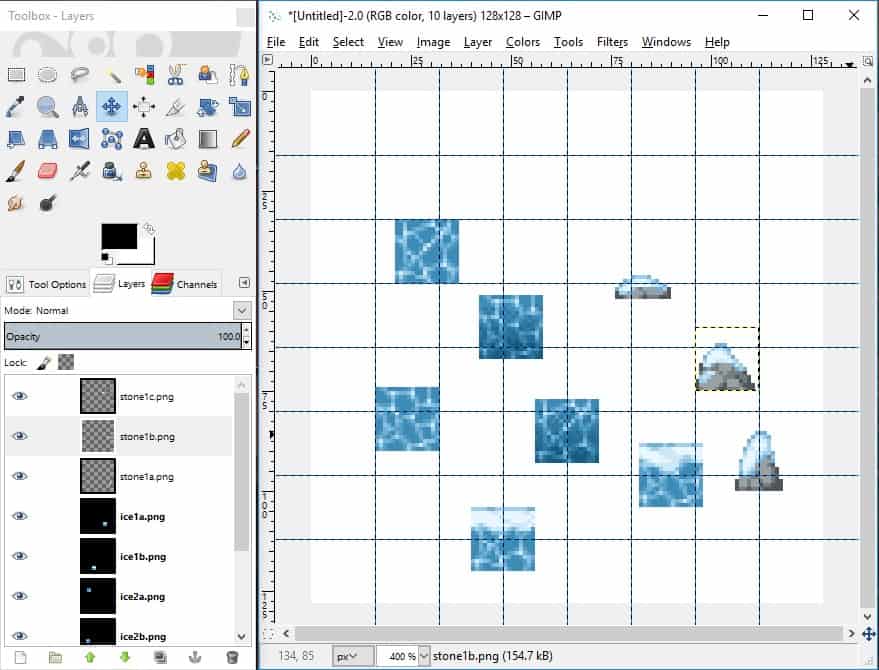Create a new layer group

(55, 658)
